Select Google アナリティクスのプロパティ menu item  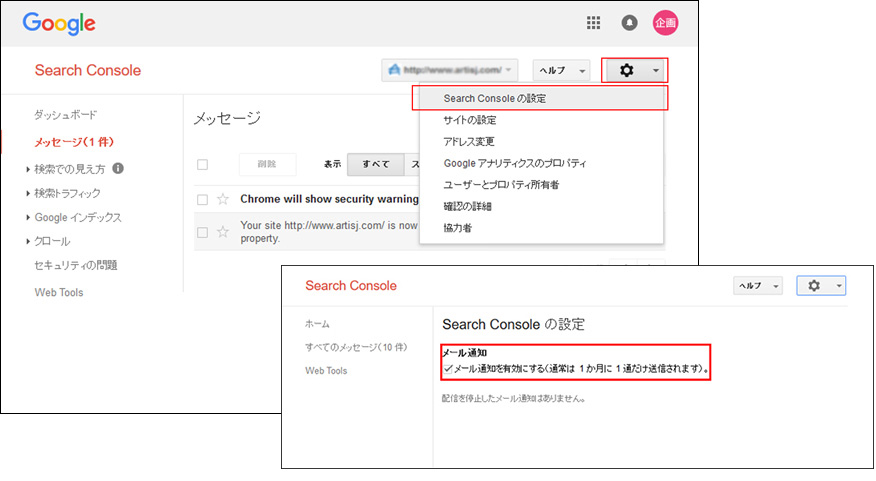[541, 164]
